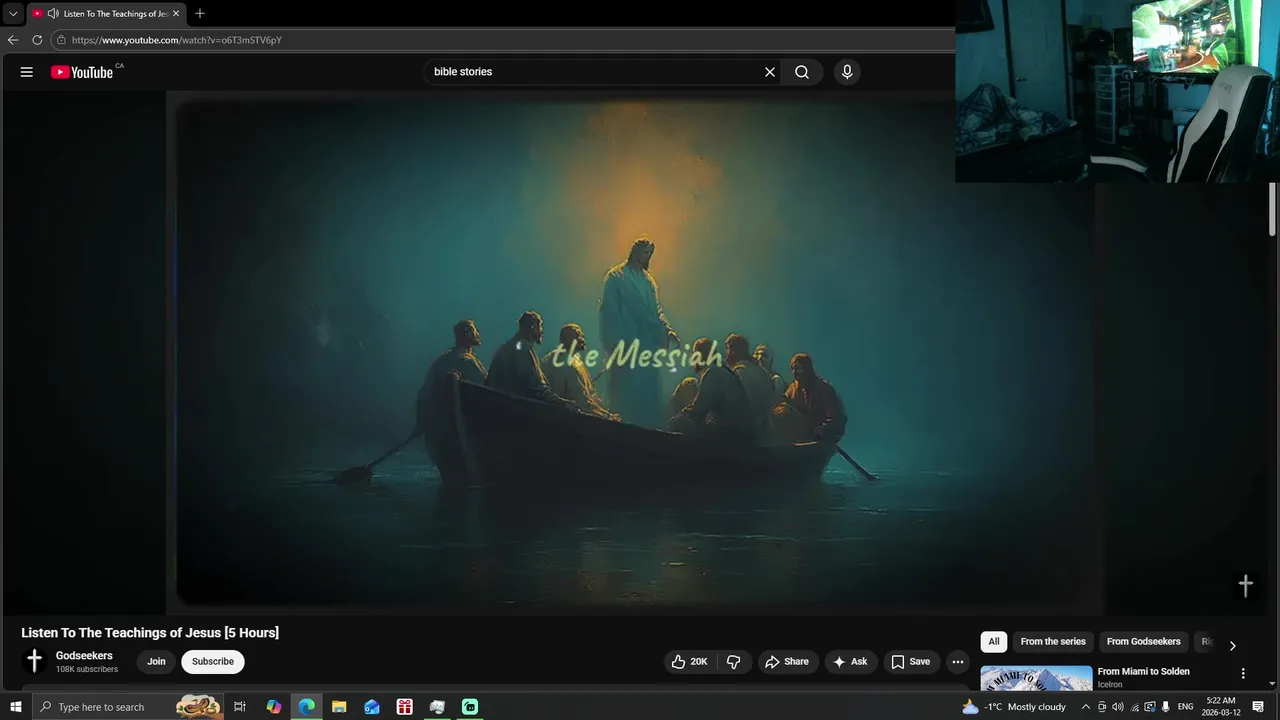Reload the page
This screenshot has width=1280, height=720.
point(37,40)
